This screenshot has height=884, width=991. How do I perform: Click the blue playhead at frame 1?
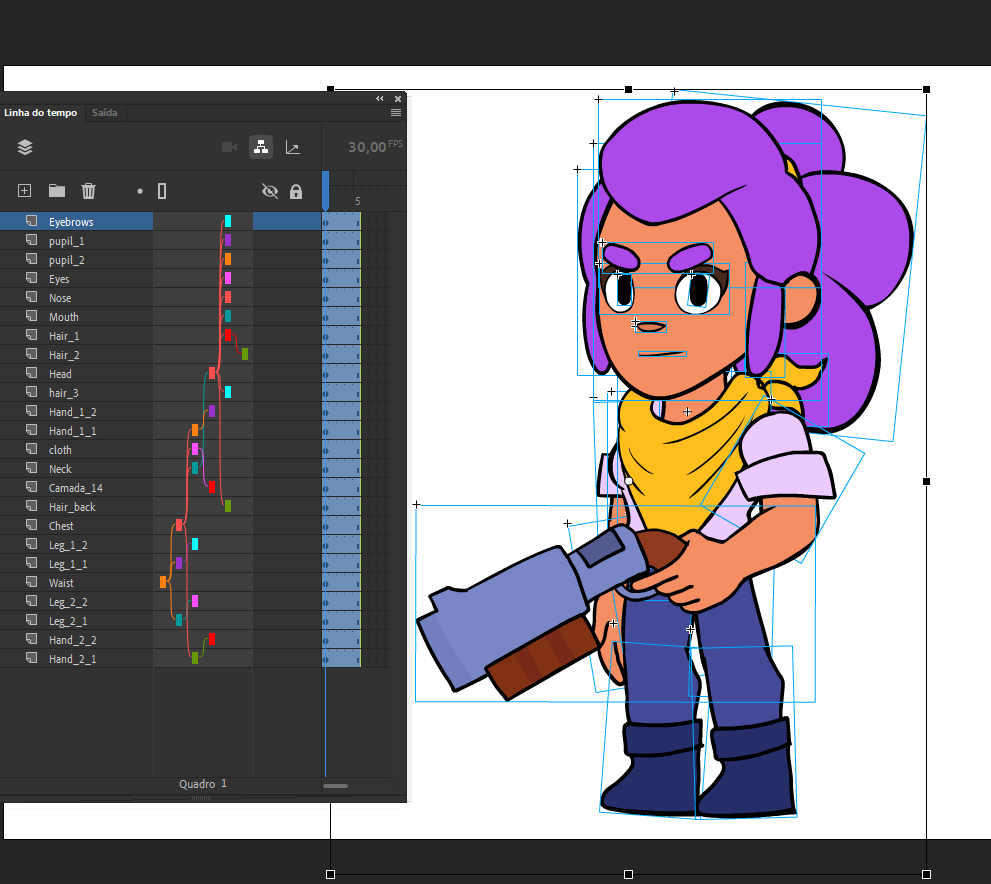point(325,190)
